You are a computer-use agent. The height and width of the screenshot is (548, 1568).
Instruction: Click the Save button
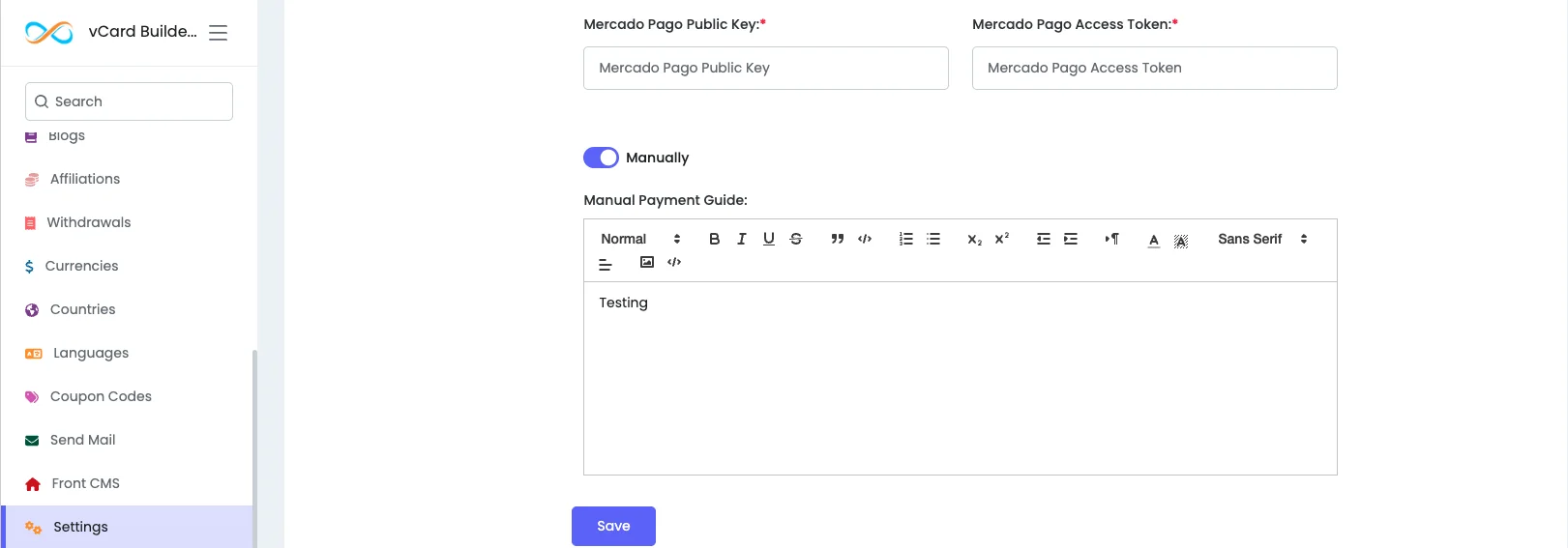[613, 526]
